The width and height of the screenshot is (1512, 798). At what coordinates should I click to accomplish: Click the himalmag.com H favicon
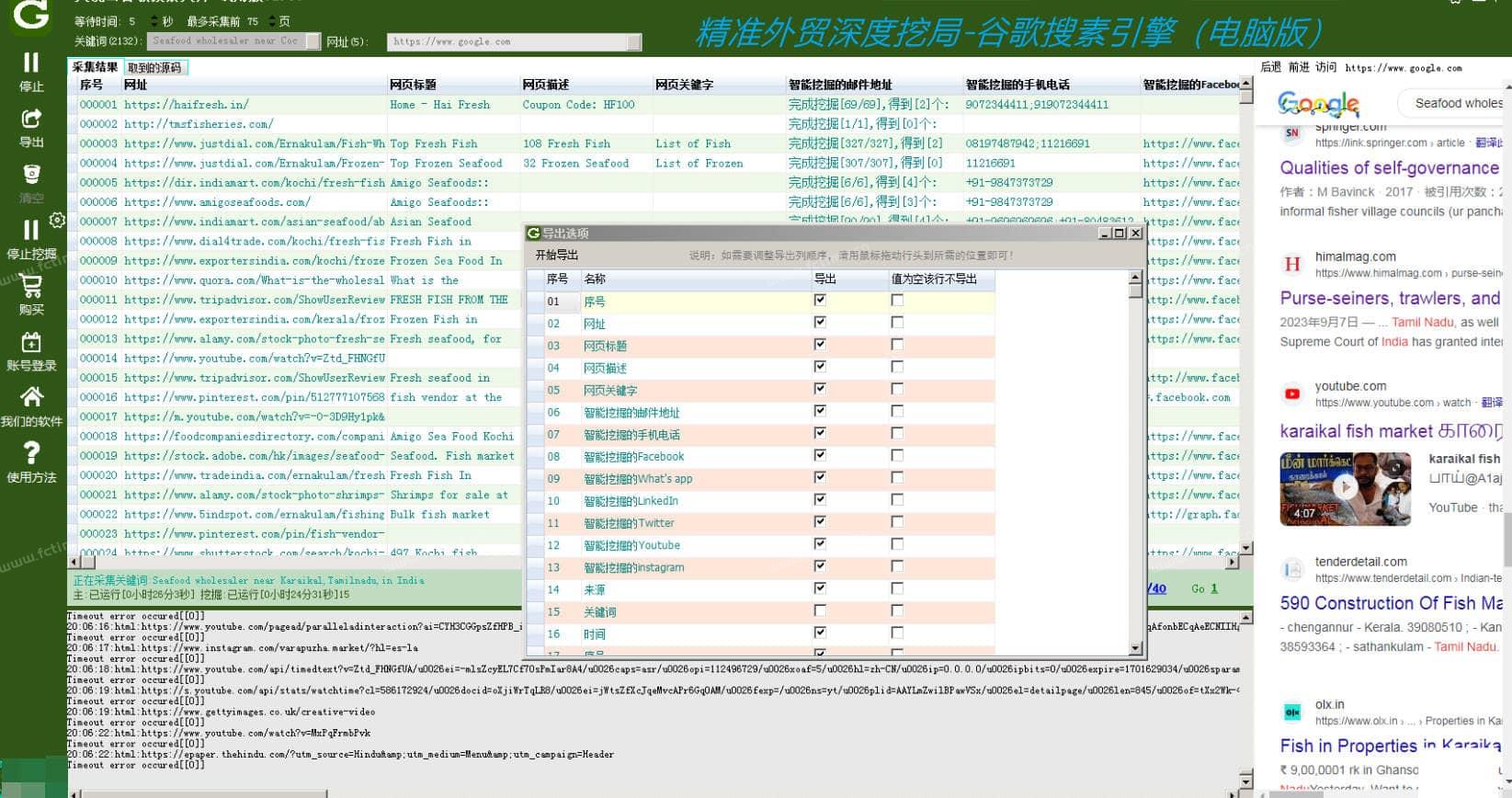point(1292,265)
